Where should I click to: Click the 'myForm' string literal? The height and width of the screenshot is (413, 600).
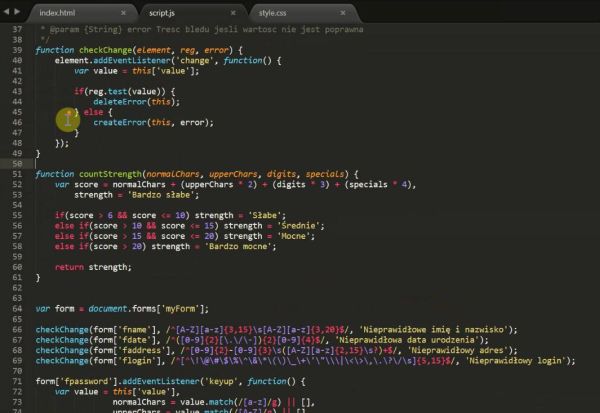[184, 307]
